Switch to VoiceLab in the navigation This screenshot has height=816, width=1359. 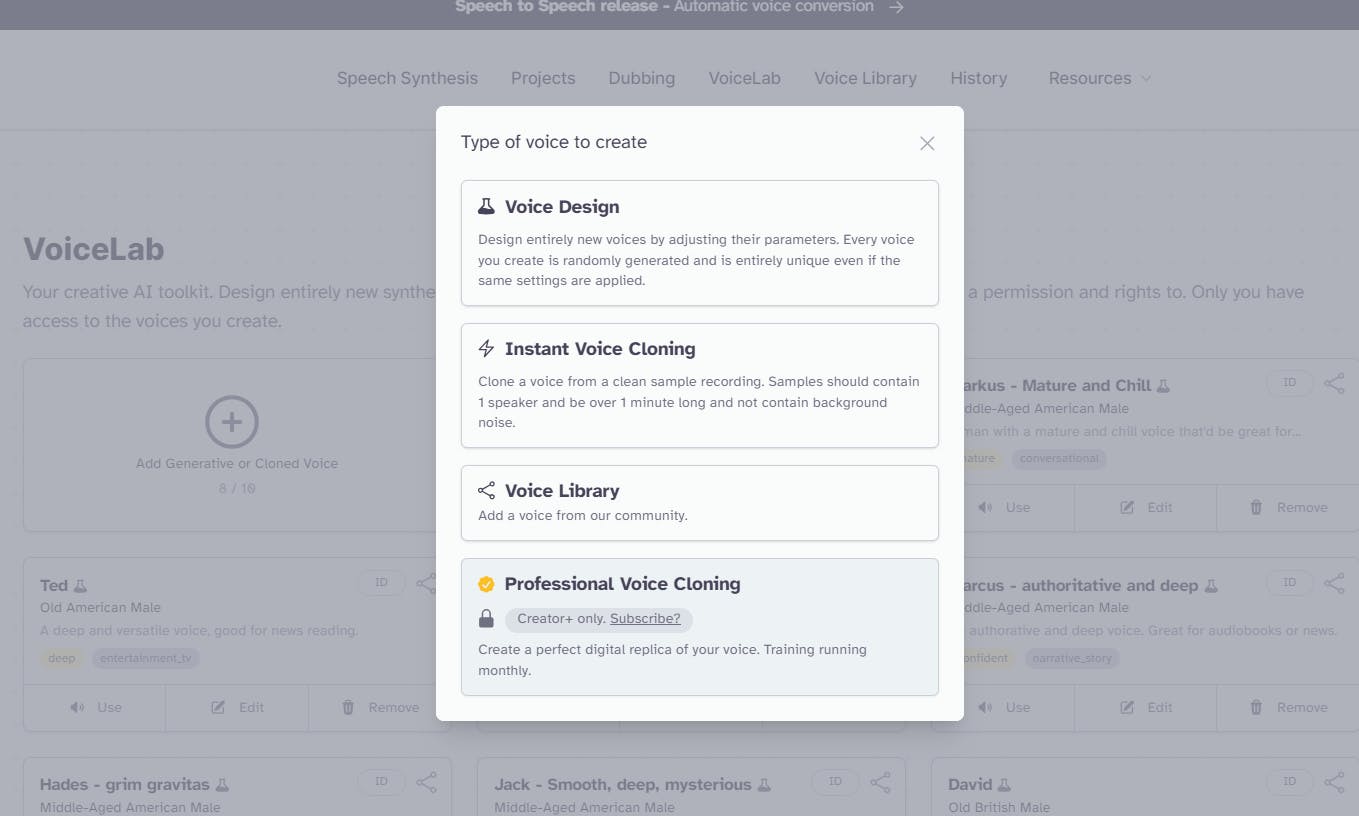tap(745, 78)
